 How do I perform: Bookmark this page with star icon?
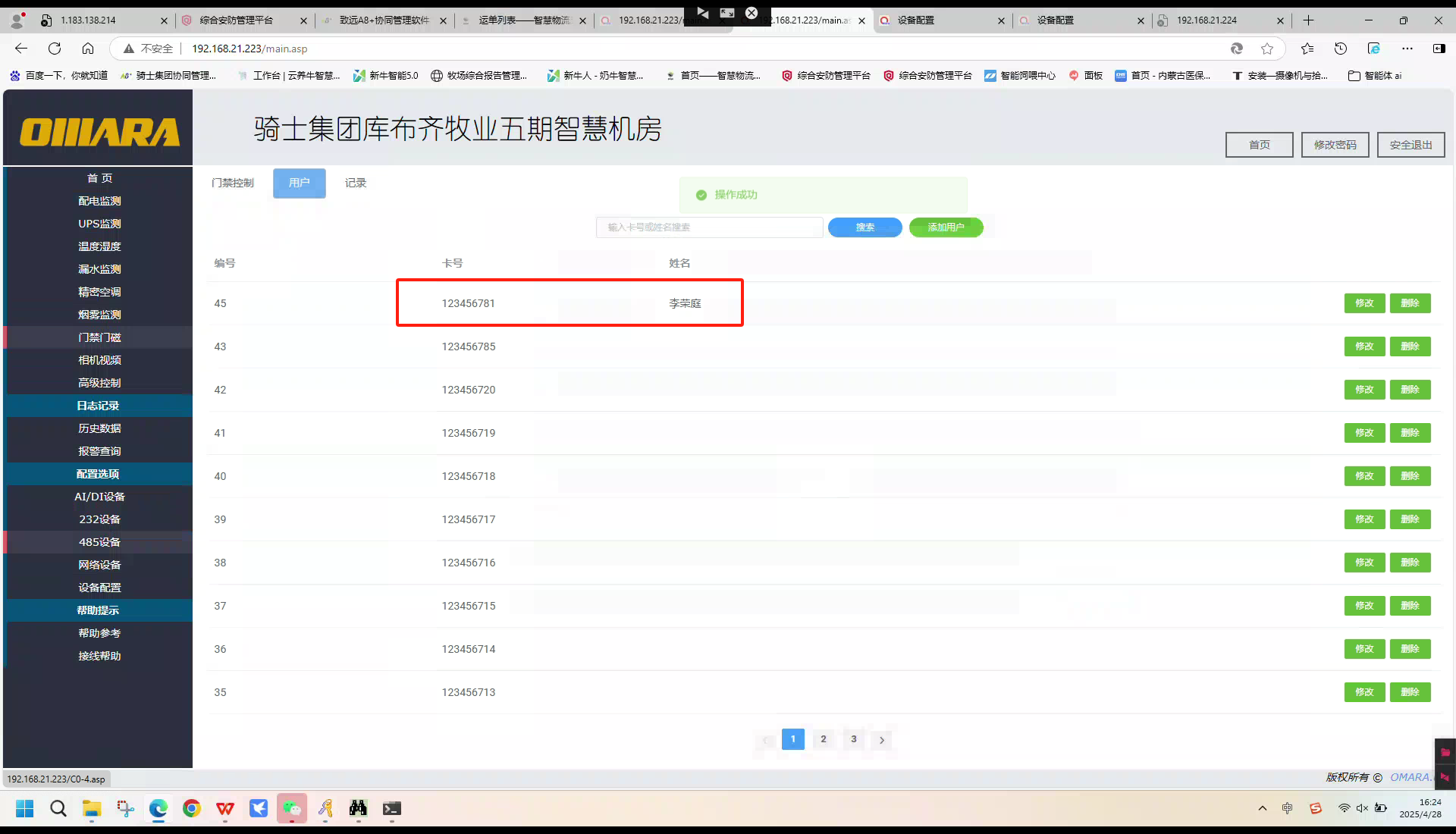tap(1267, 49)
